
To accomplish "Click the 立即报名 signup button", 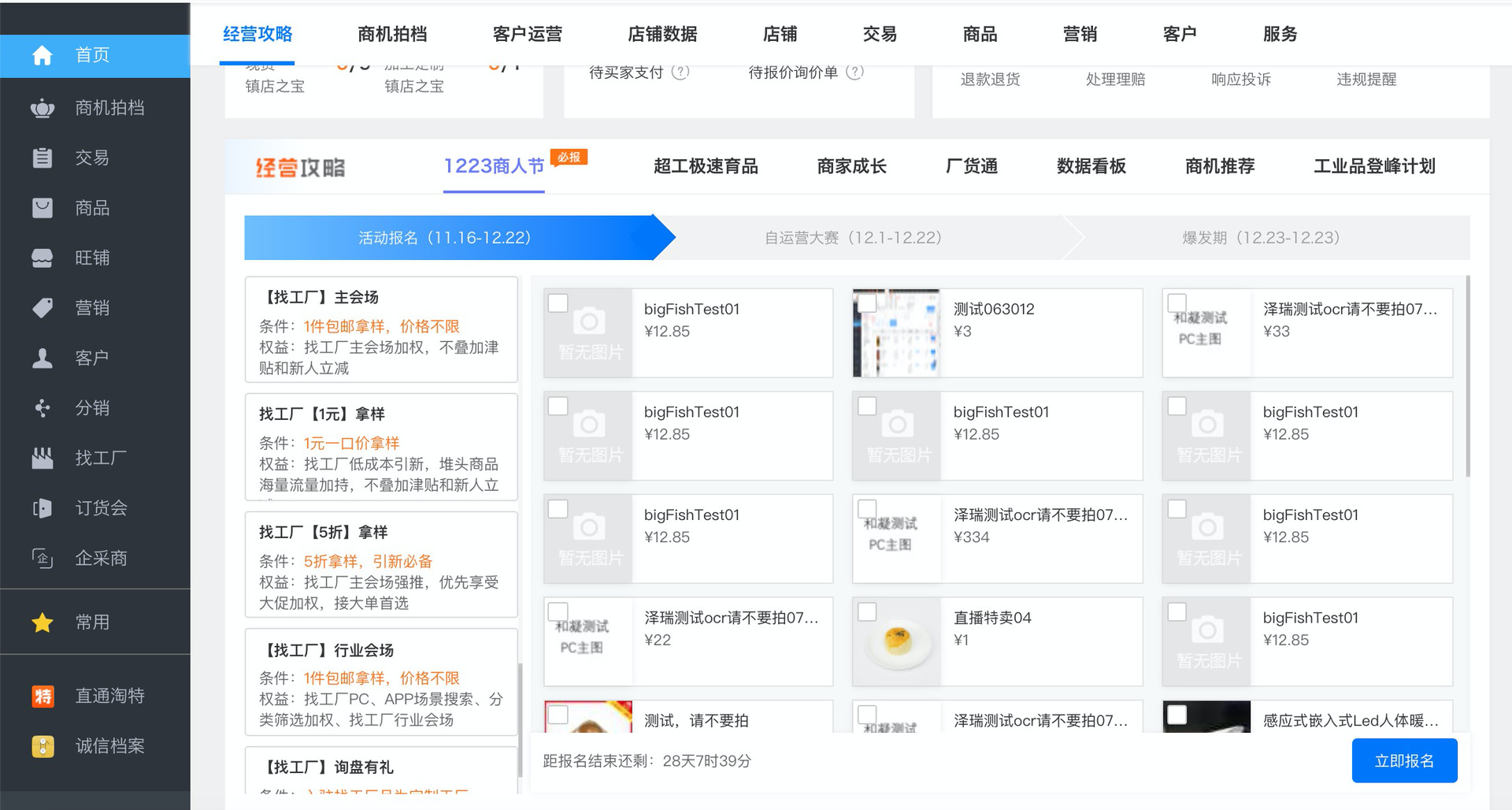I will click(1405, 760).
